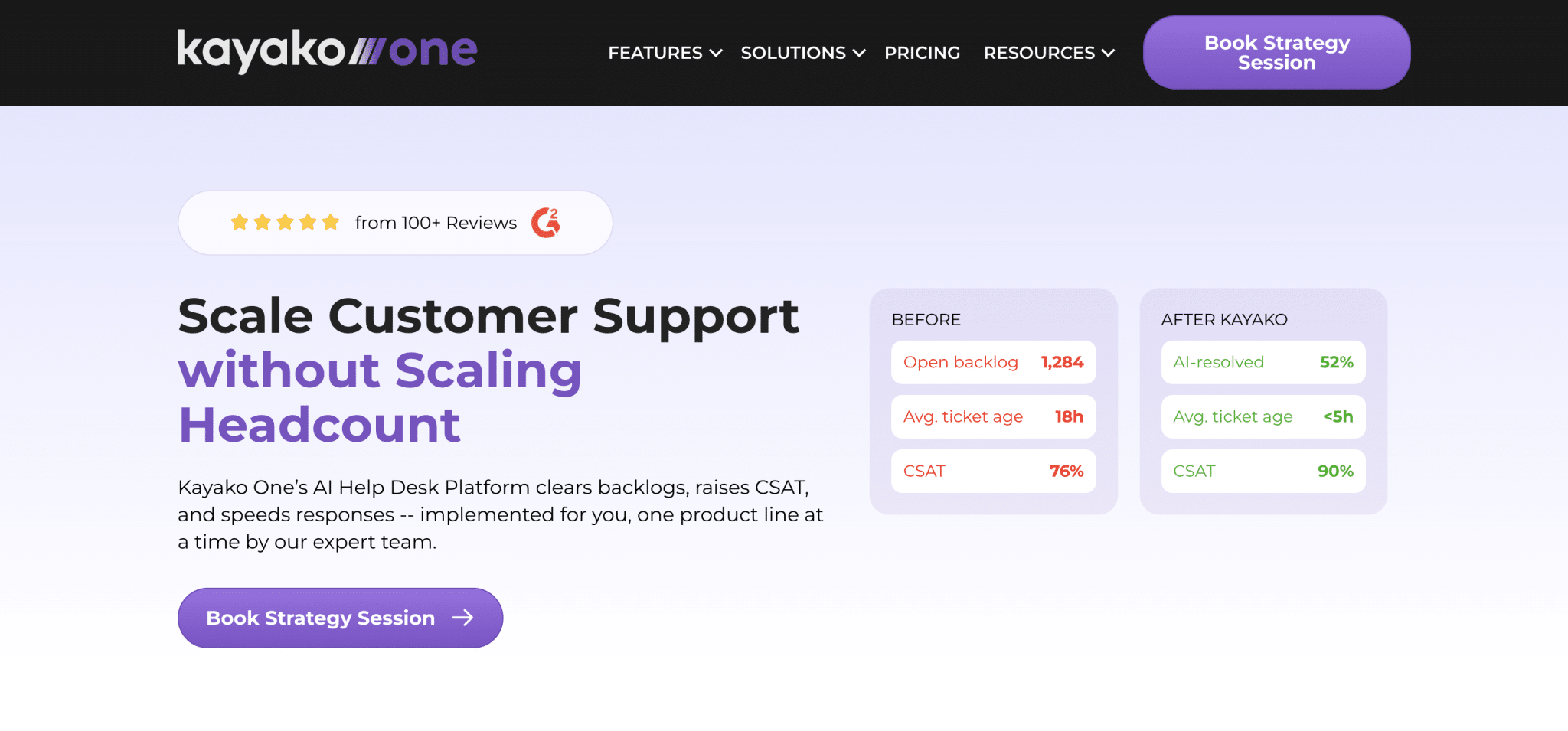The height and width of the screenshot is (731, 1568).
Task: Click the Avg. ticket age 18h stat
Action: coord(993,416)
